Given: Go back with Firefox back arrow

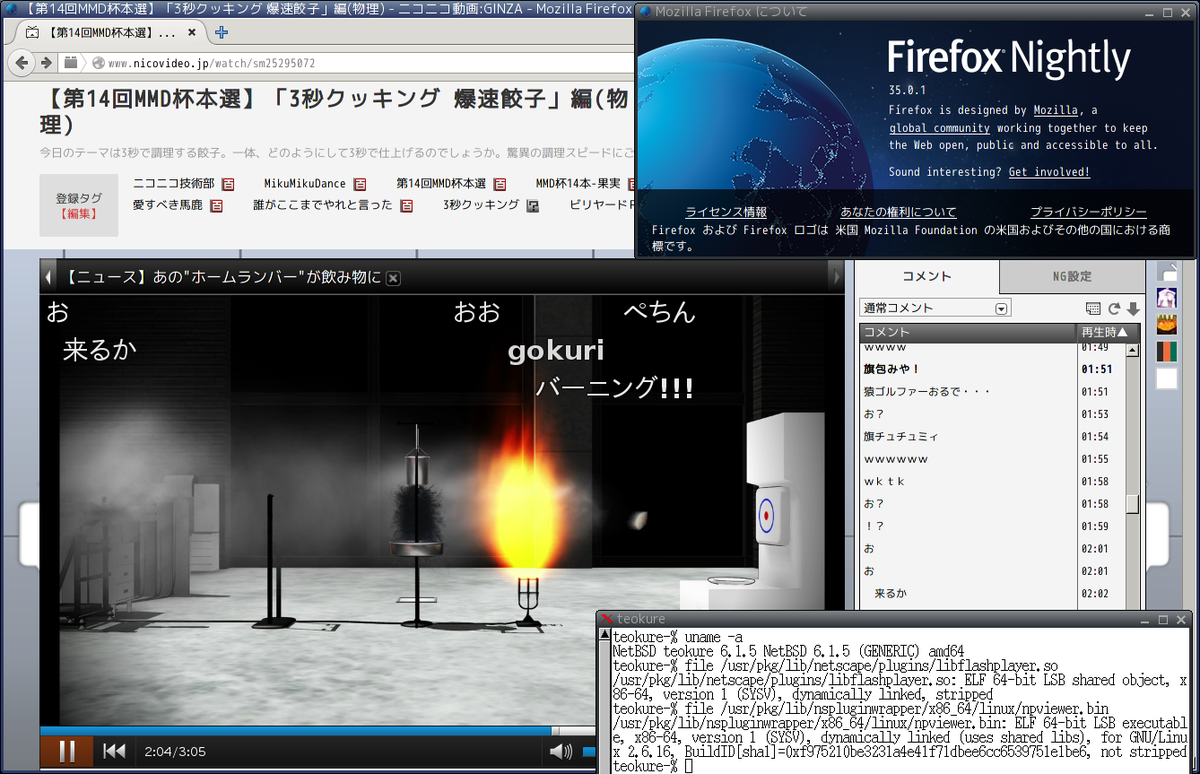Looking at the screenshot, I should 19,62.
